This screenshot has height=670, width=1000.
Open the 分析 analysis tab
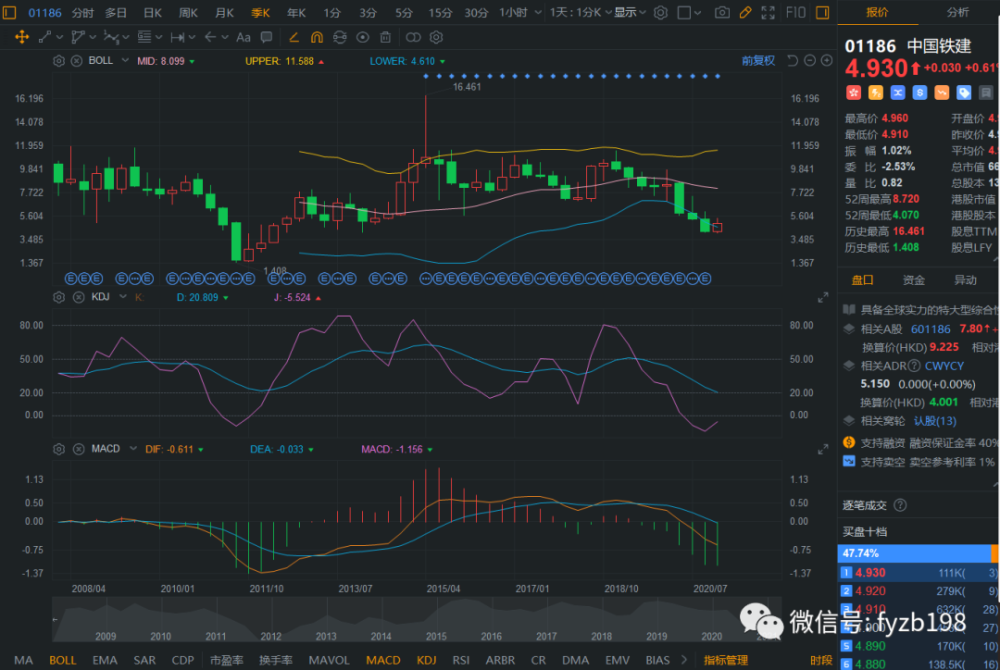(957, 12)
